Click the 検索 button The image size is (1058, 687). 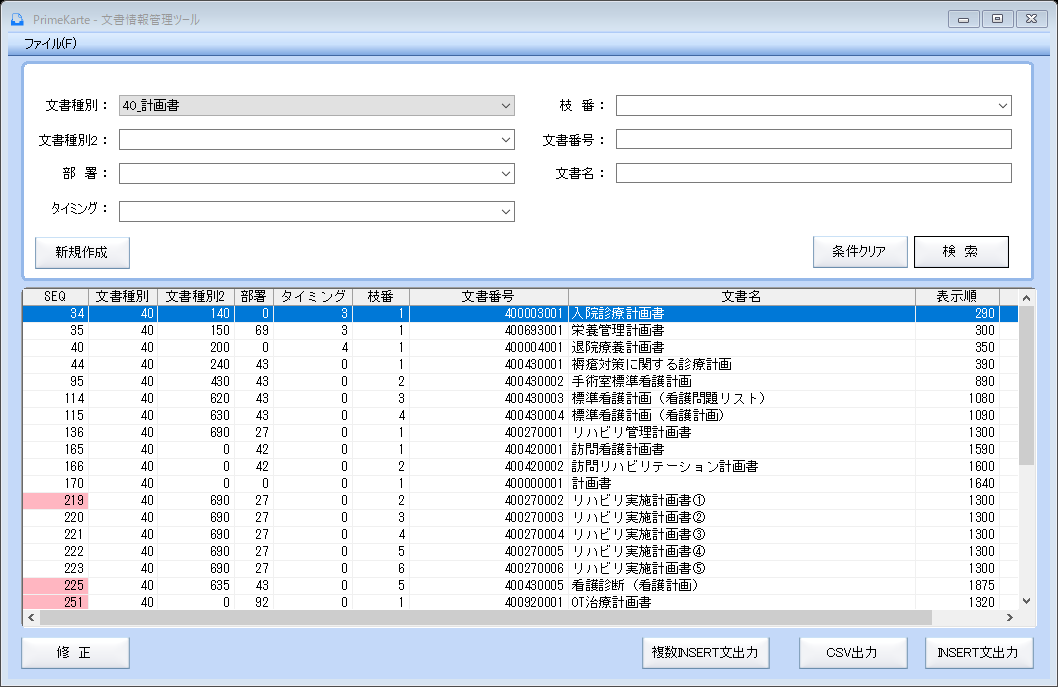961,252
